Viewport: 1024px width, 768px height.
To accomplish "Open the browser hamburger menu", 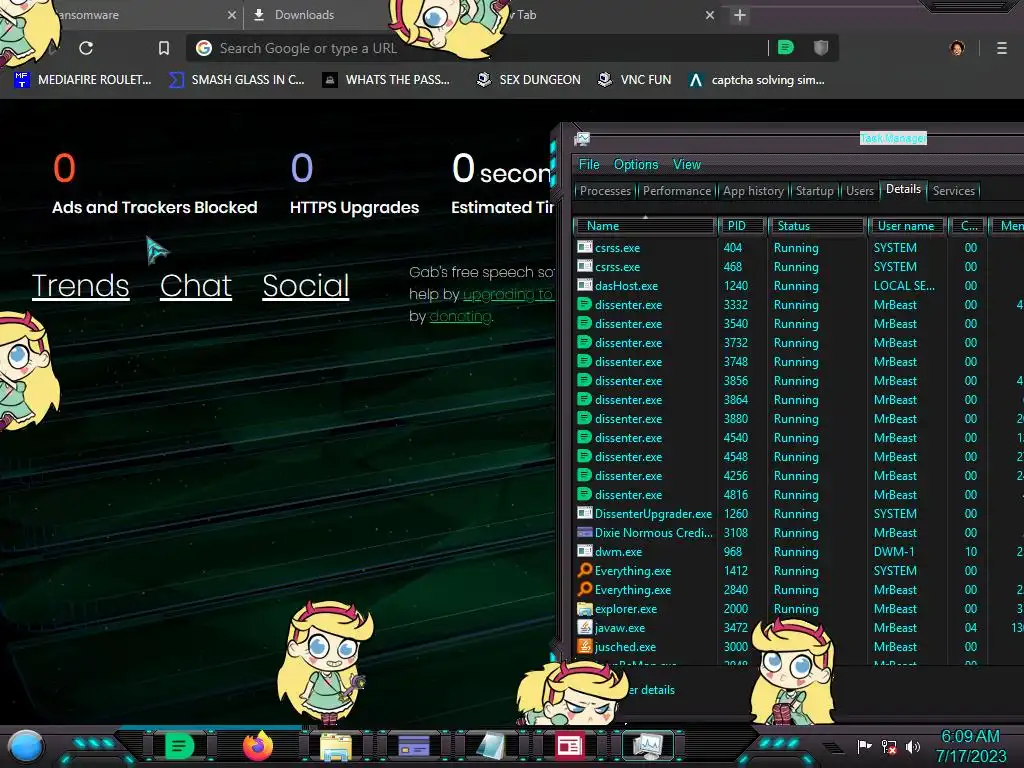I will [1002, 48].
